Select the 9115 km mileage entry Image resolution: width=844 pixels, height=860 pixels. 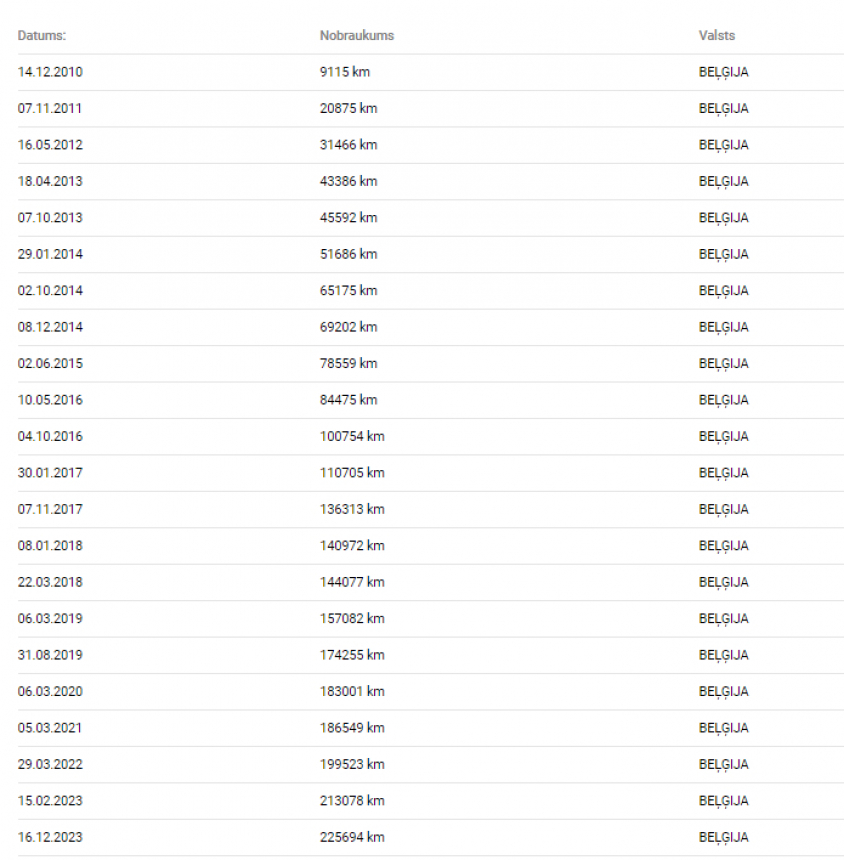pos(345,72)
